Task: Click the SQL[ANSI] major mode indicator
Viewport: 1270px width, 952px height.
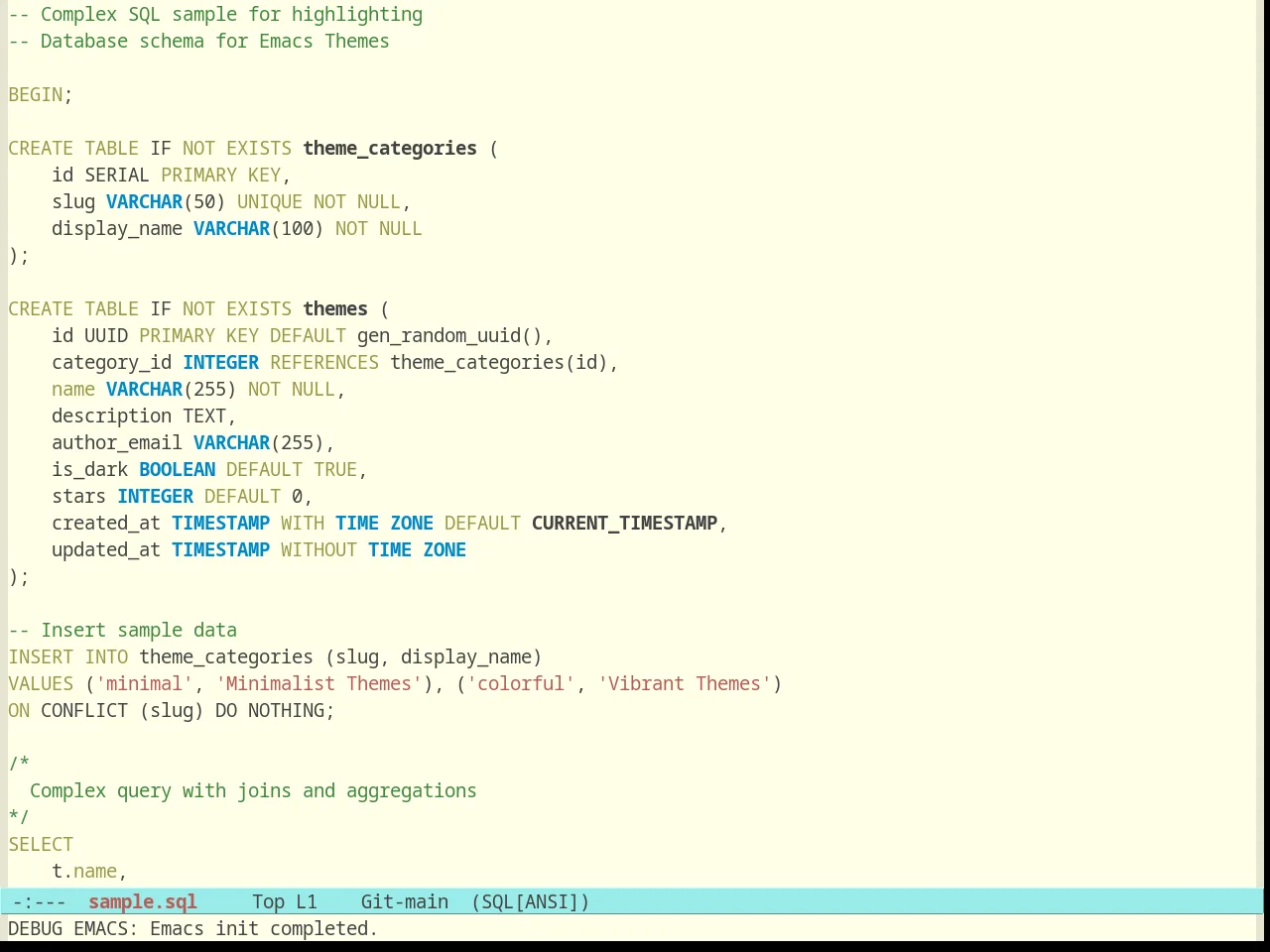Action: click(531, 901)
